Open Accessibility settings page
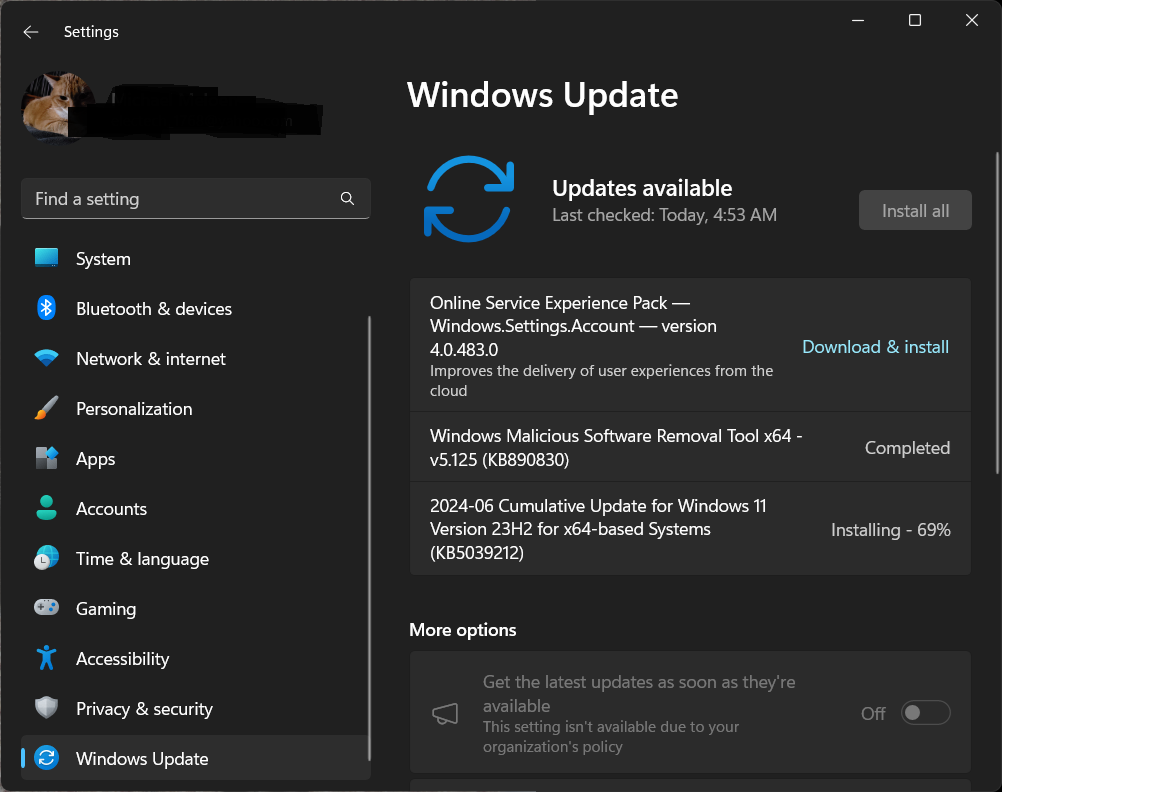The image size is (1152, 792). click(122, 659)
